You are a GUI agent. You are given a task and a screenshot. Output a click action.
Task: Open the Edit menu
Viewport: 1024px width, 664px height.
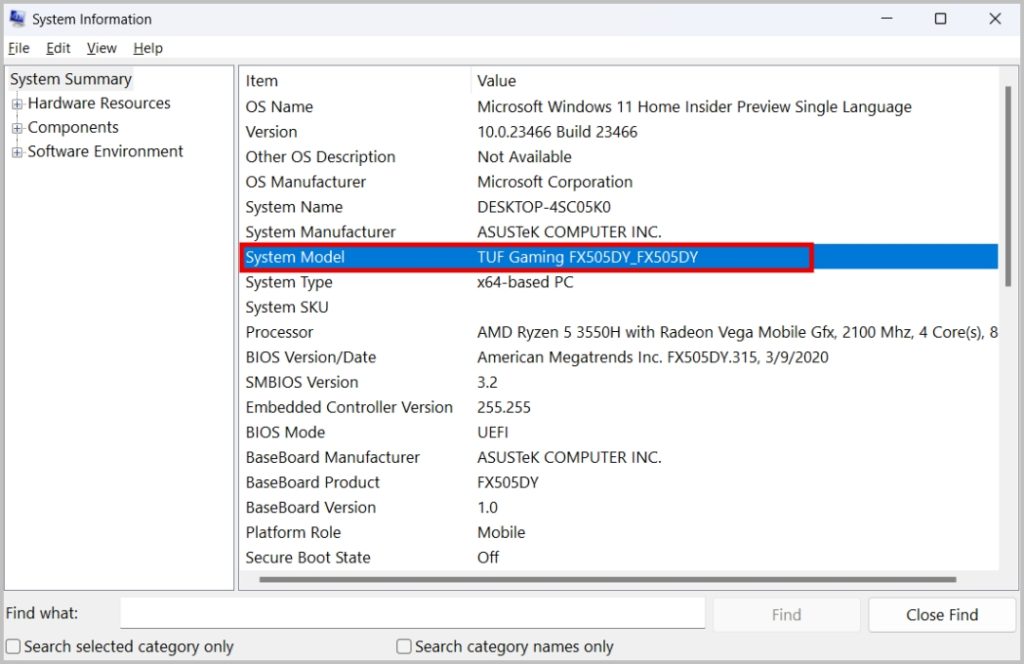tap(58, 48)
